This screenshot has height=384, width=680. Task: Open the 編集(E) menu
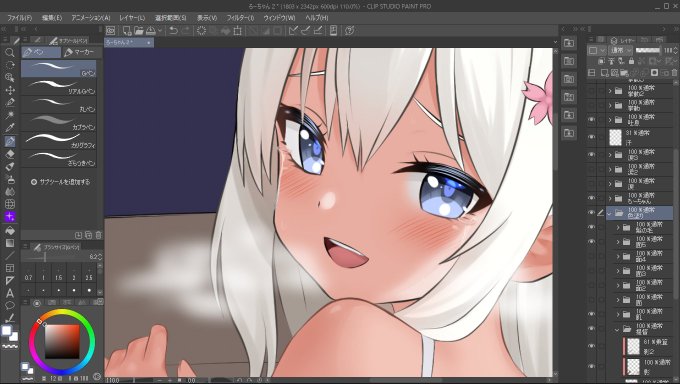(52, 18)
